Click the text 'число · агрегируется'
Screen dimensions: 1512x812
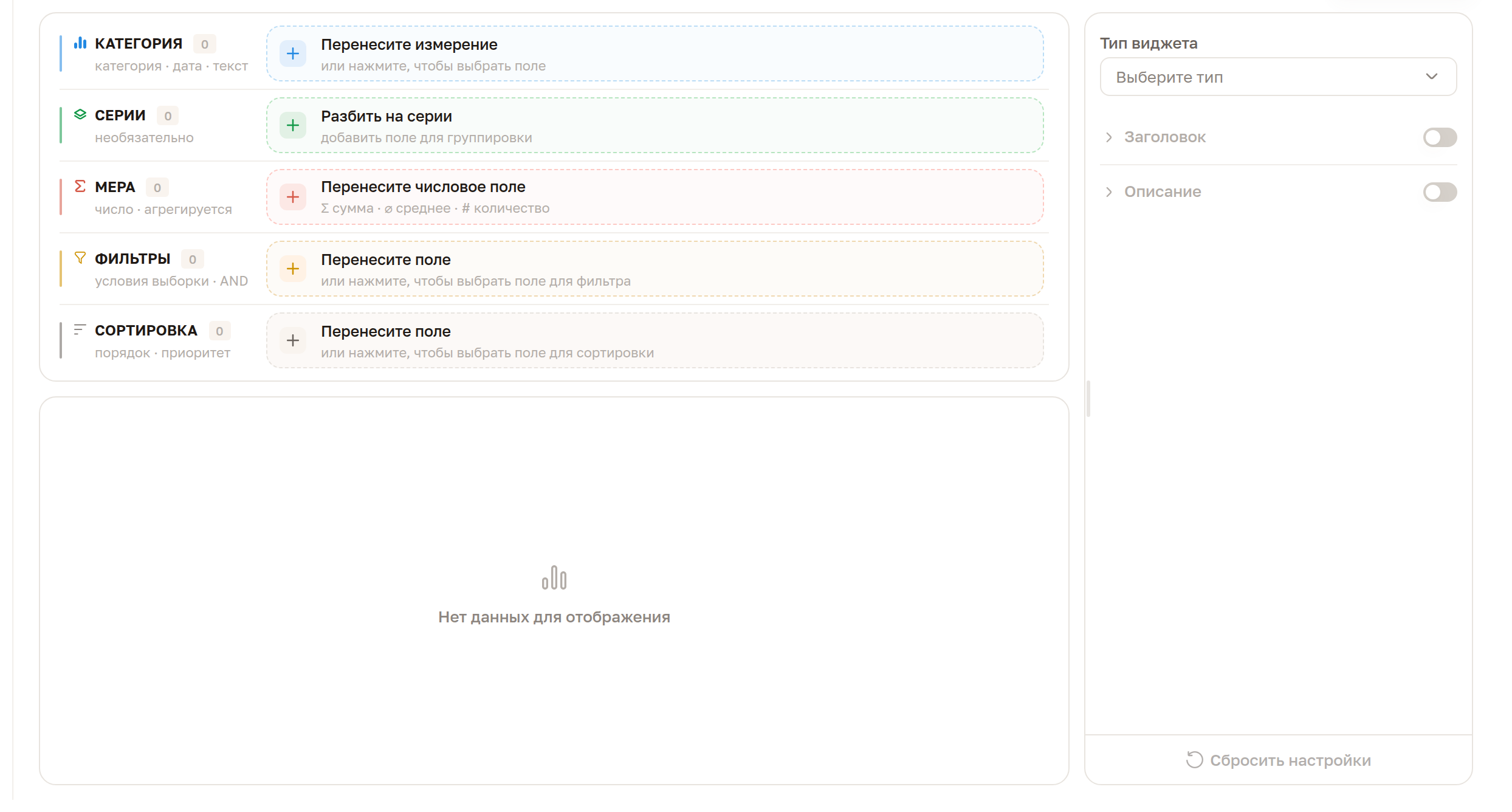[x=163, y=209]
